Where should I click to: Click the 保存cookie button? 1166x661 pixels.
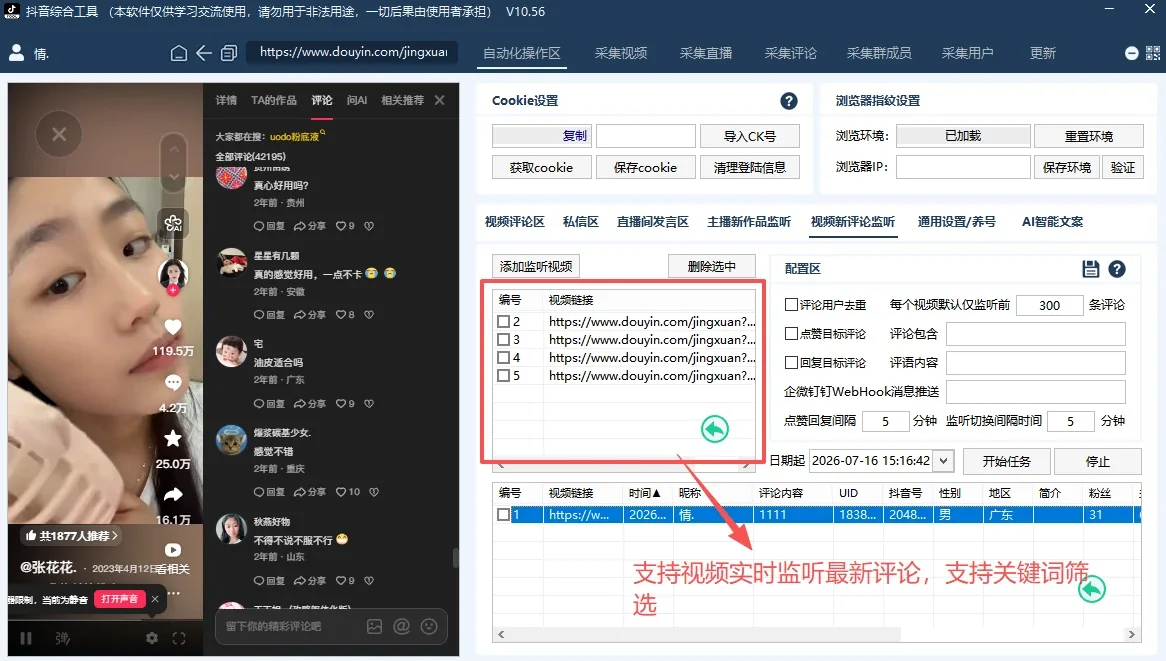pyautogui.click(x=645, y=167)
